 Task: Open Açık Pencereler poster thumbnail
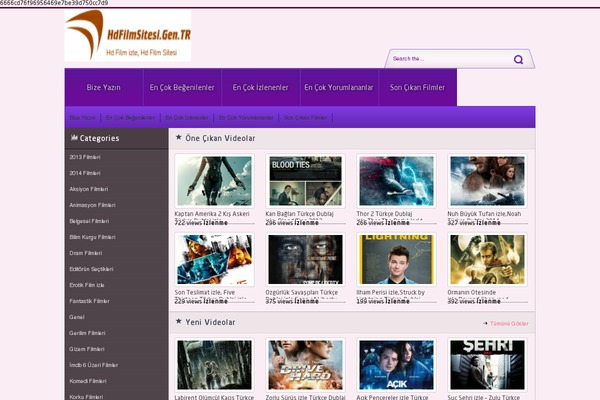click(x=396, y=365)
